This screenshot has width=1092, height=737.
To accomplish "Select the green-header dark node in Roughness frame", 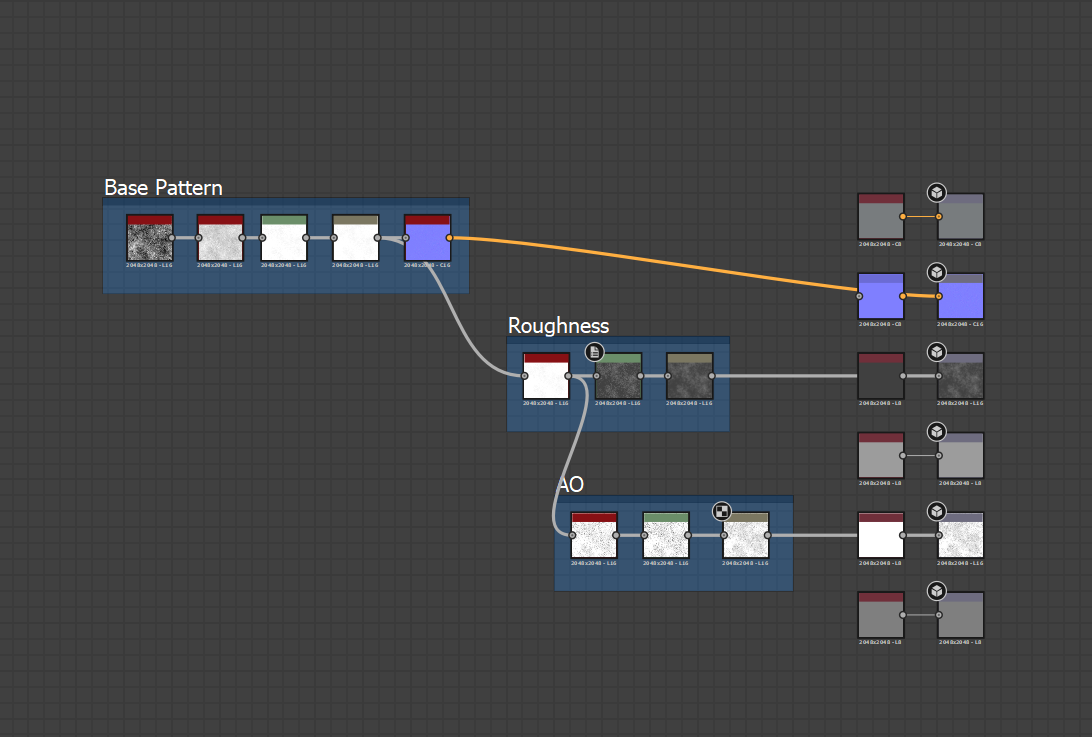I will [618, 375].
